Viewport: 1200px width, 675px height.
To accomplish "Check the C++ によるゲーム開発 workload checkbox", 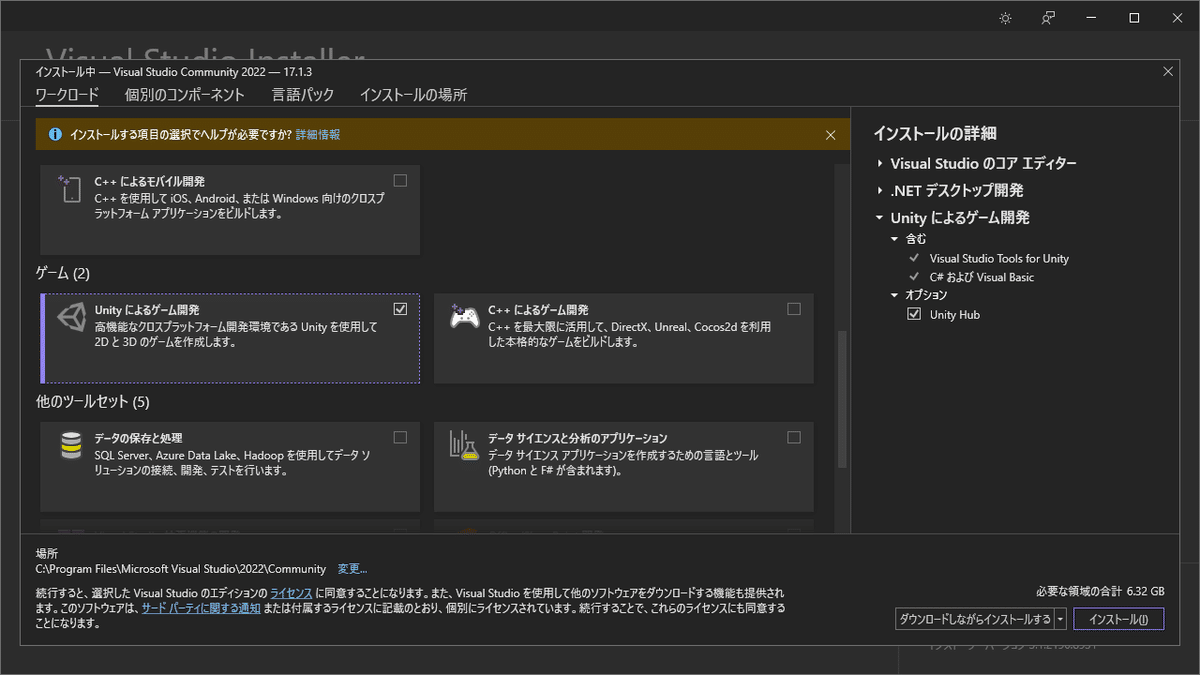I will [794, 309].
